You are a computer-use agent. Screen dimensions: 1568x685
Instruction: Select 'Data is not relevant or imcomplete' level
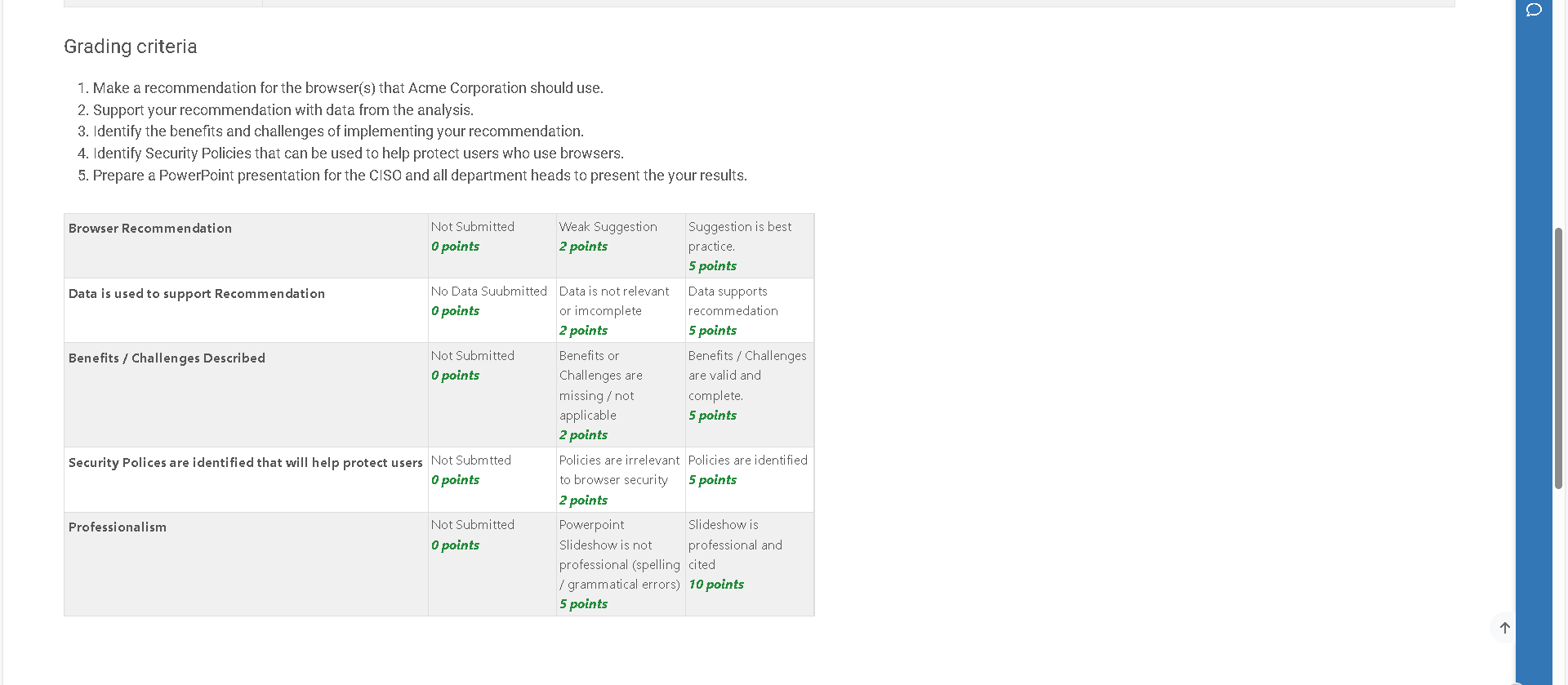point(621,310)
